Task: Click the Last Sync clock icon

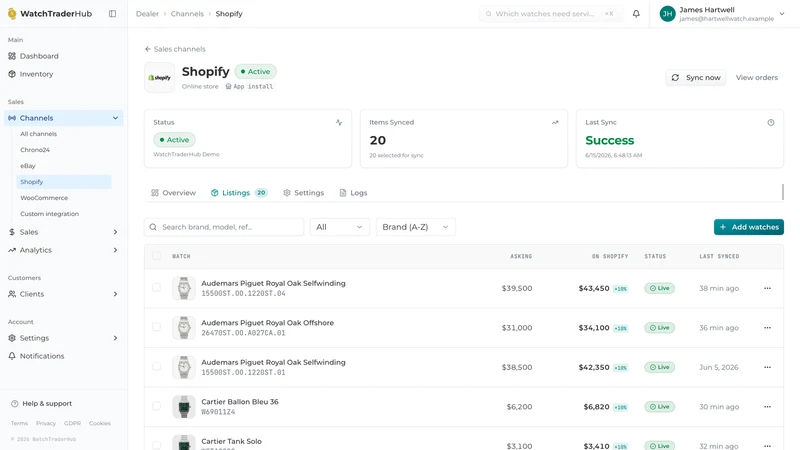Action: click(771, 122)
